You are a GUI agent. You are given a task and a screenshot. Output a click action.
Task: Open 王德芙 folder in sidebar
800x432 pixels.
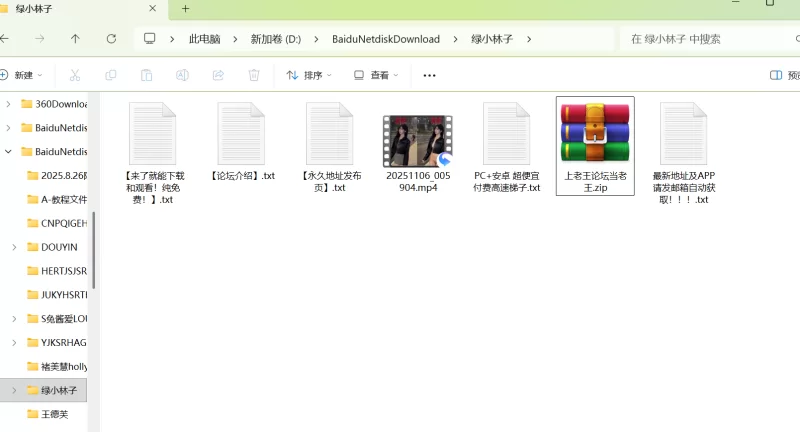pyautogui.click(x=47, y=414)
